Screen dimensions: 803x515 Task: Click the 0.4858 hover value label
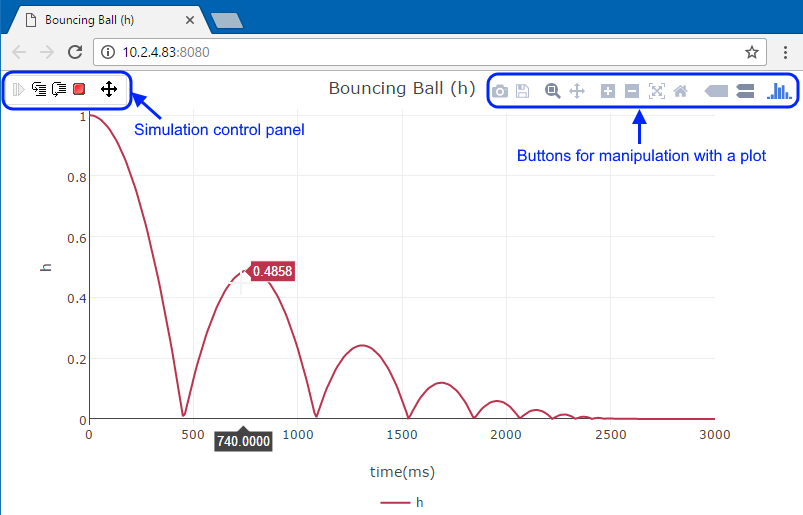[272, 271]
